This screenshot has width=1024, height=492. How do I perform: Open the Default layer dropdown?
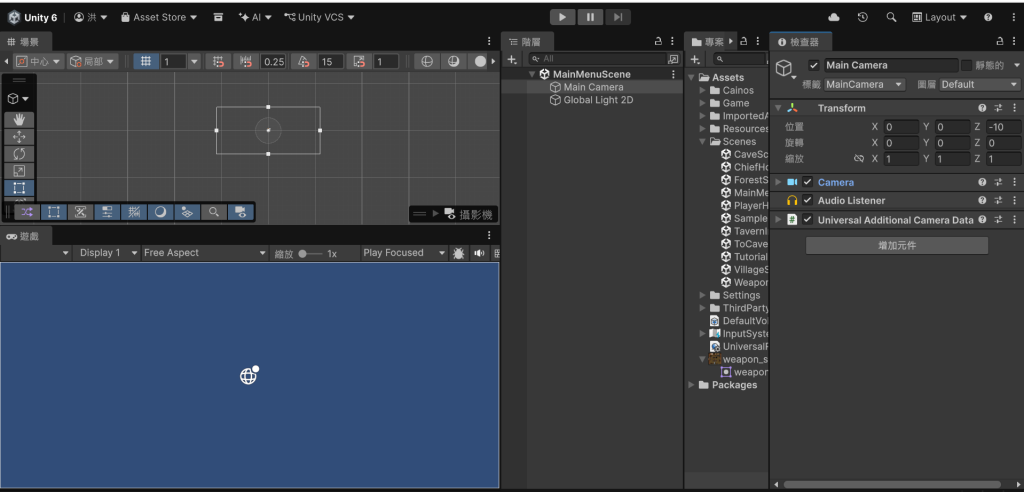(980, 84)
